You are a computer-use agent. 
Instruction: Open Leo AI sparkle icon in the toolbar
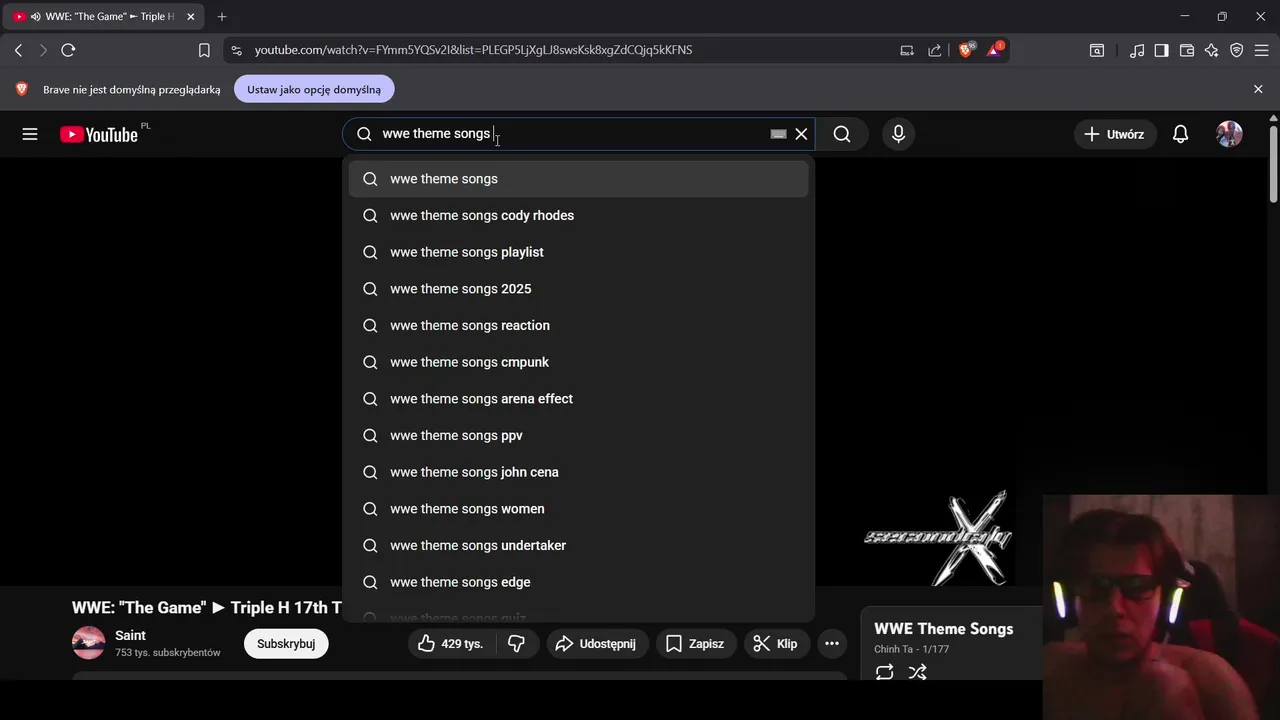click(1212, 50)
